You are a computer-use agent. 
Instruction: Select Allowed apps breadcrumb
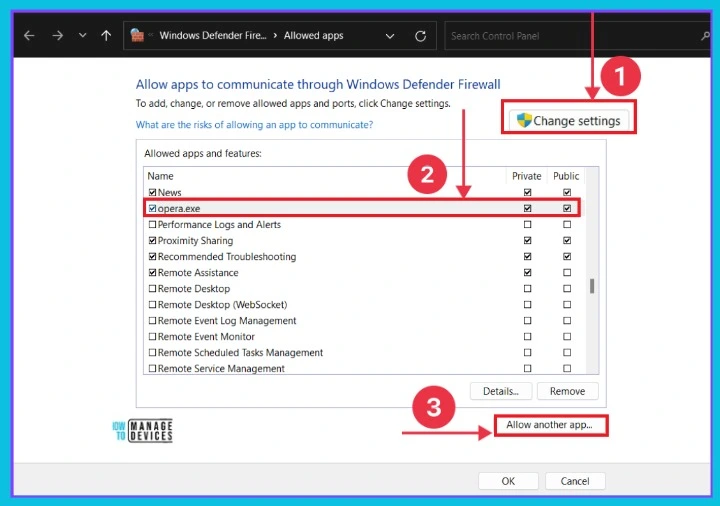[313, 35]
